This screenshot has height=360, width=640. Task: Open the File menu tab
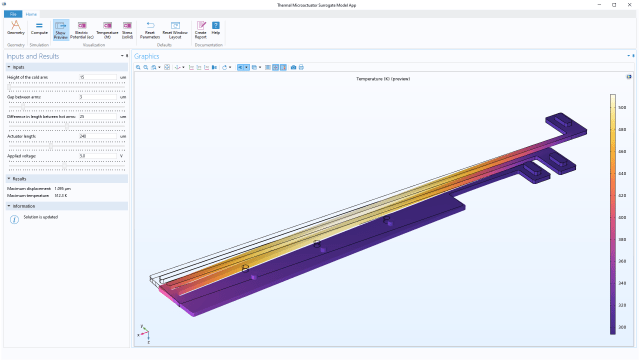tap(13, 14)
